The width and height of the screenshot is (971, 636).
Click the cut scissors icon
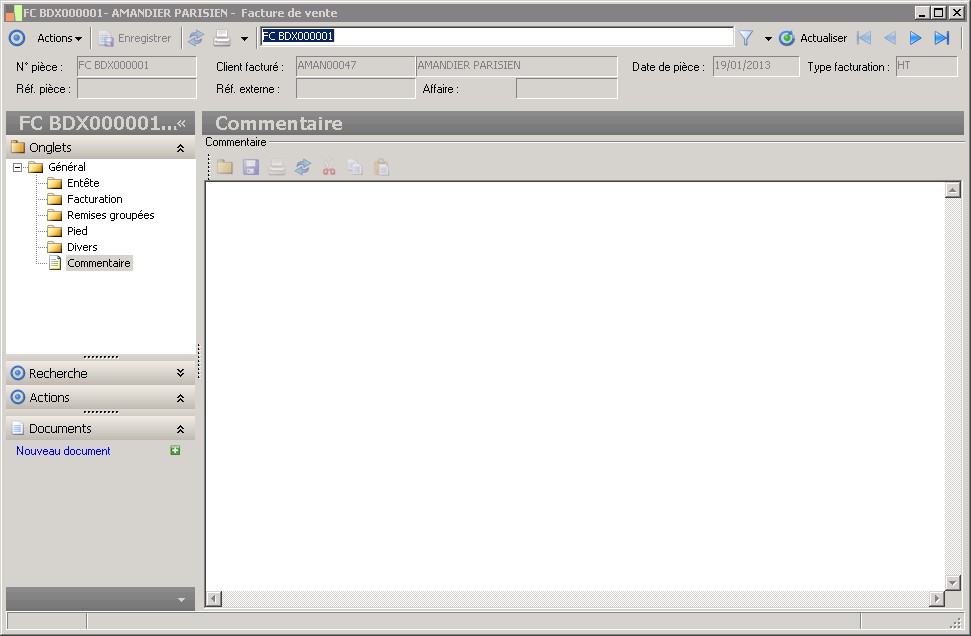(329, 167)
